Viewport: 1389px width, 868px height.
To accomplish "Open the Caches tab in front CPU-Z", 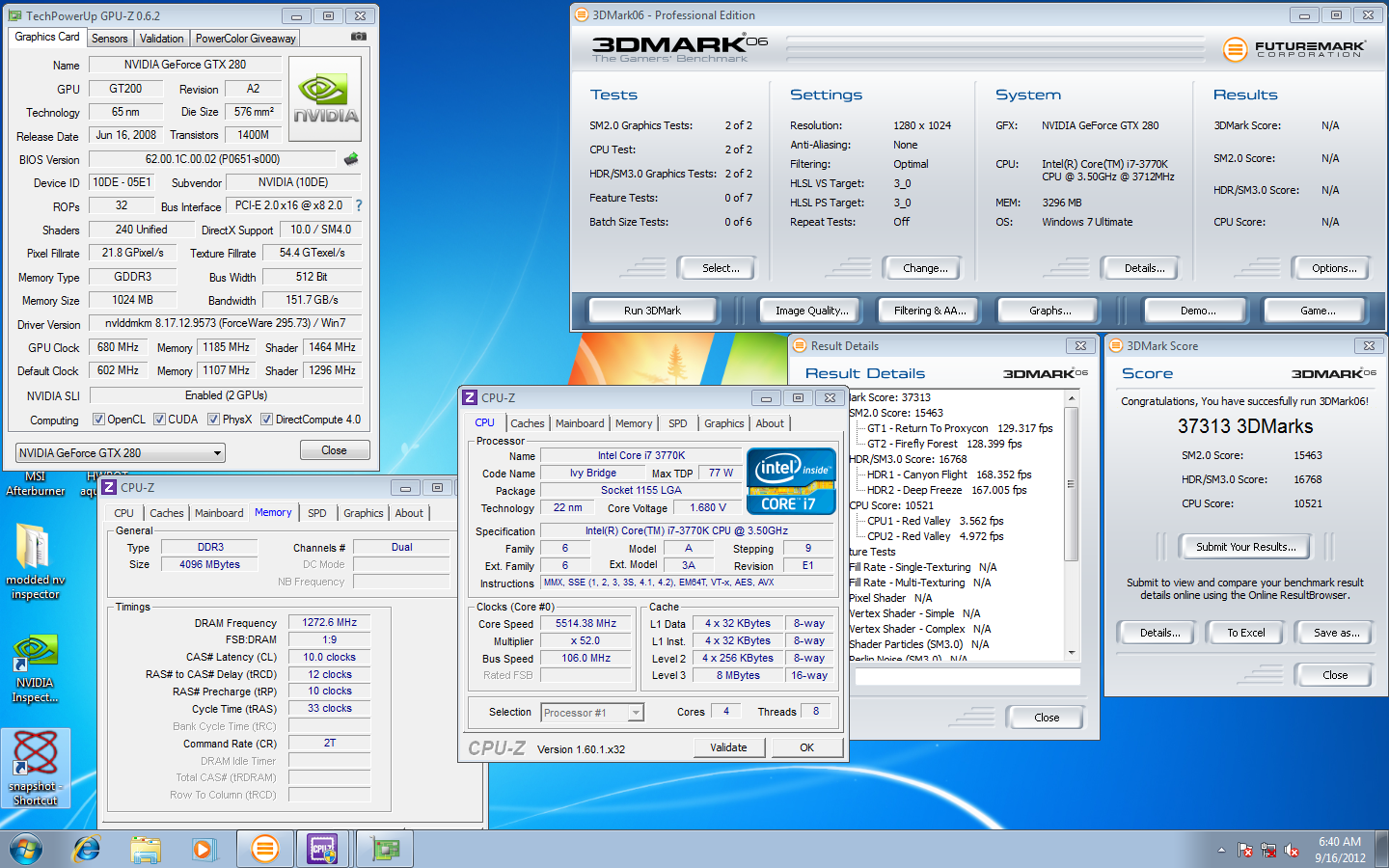I will point(528,423).
